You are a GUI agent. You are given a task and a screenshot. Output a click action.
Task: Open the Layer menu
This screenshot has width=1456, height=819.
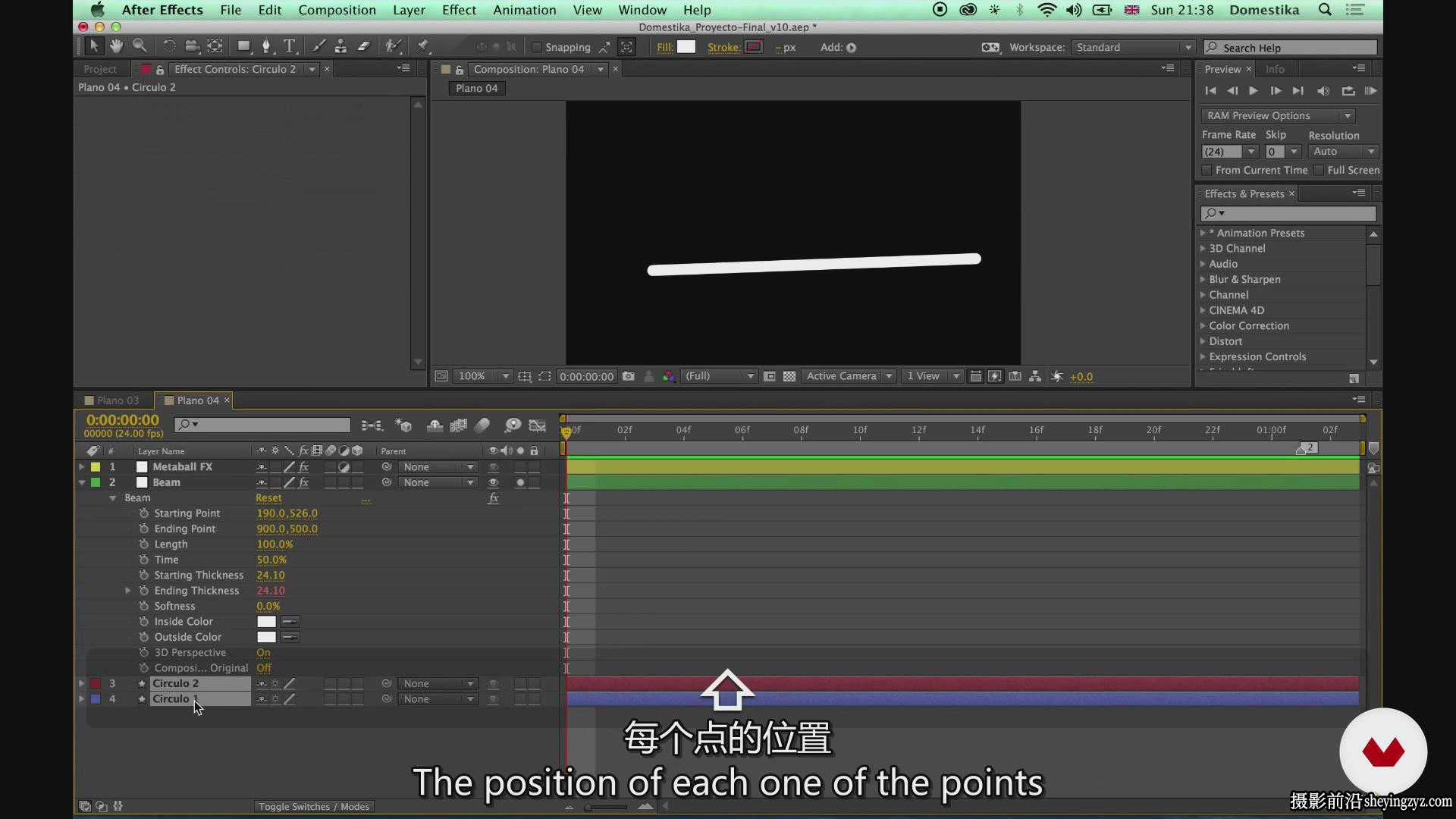click(x=409, y=10)
